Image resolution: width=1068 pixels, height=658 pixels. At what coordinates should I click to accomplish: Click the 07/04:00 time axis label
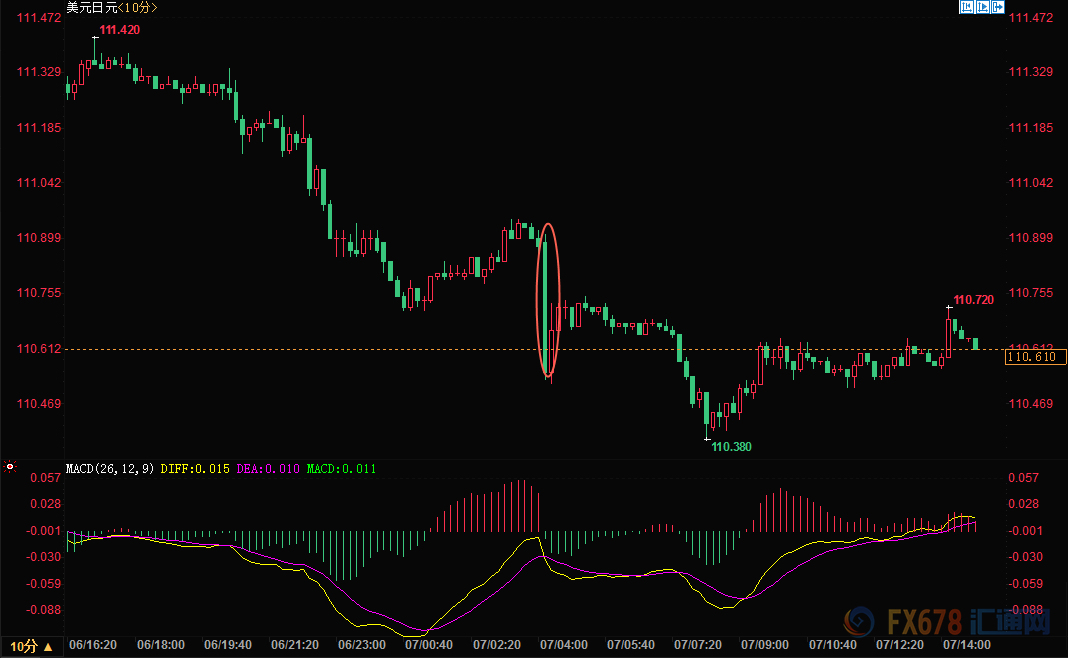pos(565,645)
